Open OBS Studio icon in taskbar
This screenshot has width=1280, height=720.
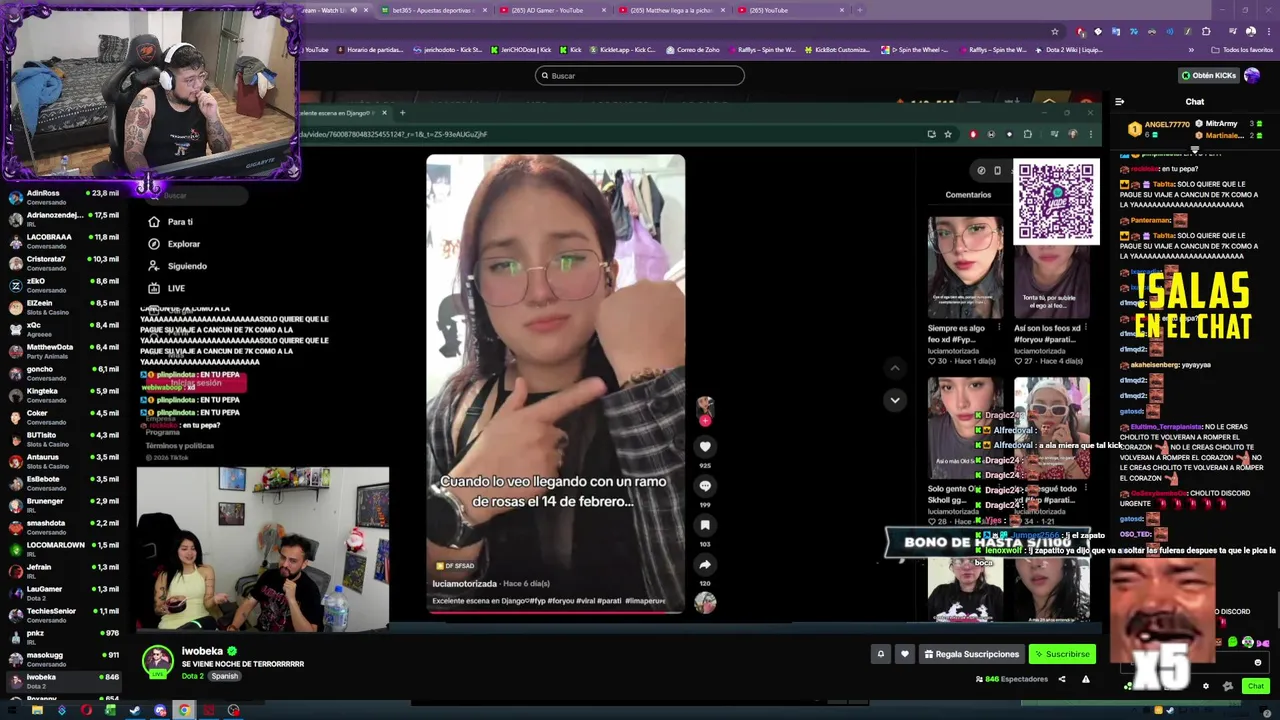233,711
